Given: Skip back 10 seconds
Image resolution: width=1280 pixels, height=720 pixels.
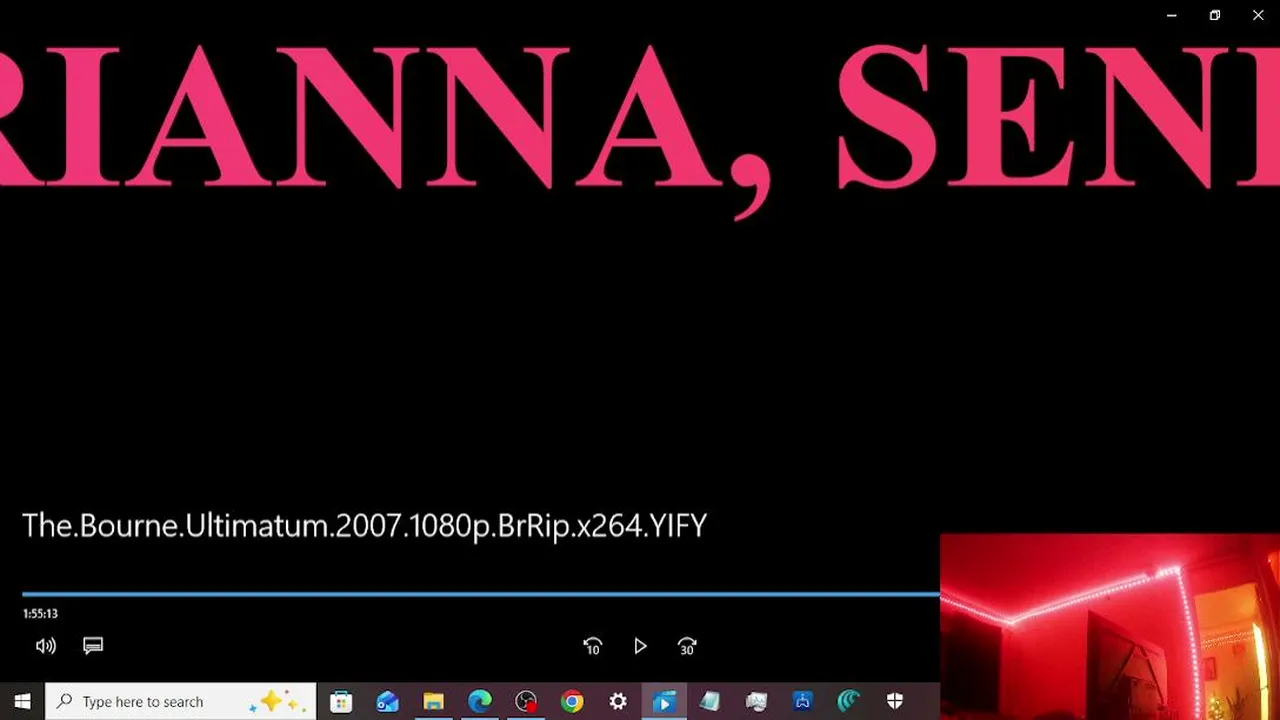Looking at the screenshot, I should [x=593, y=646].
